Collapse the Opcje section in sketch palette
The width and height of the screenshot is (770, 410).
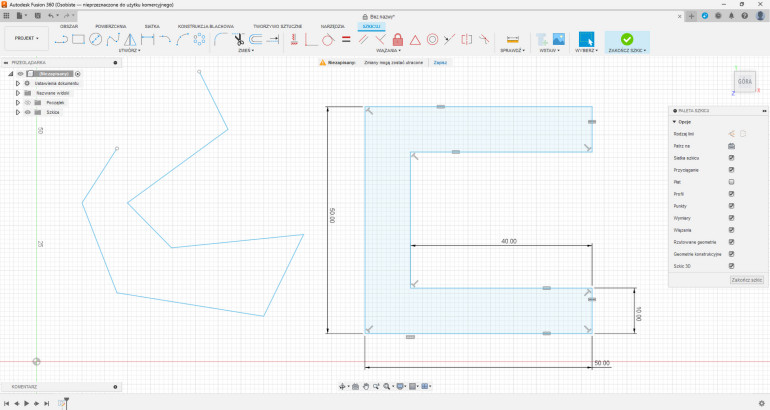point(673,121)
